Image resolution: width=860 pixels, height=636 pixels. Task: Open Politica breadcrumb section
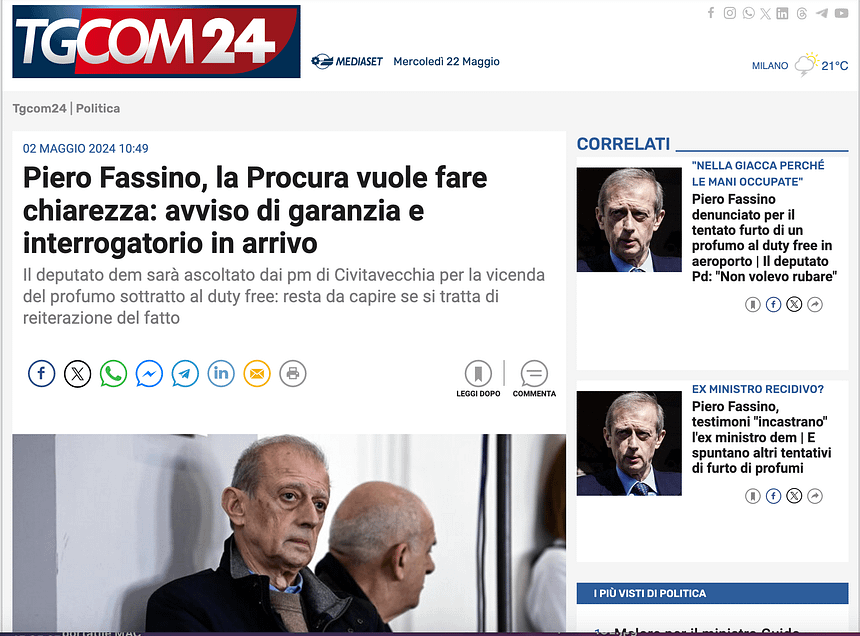tap(98, 109)
